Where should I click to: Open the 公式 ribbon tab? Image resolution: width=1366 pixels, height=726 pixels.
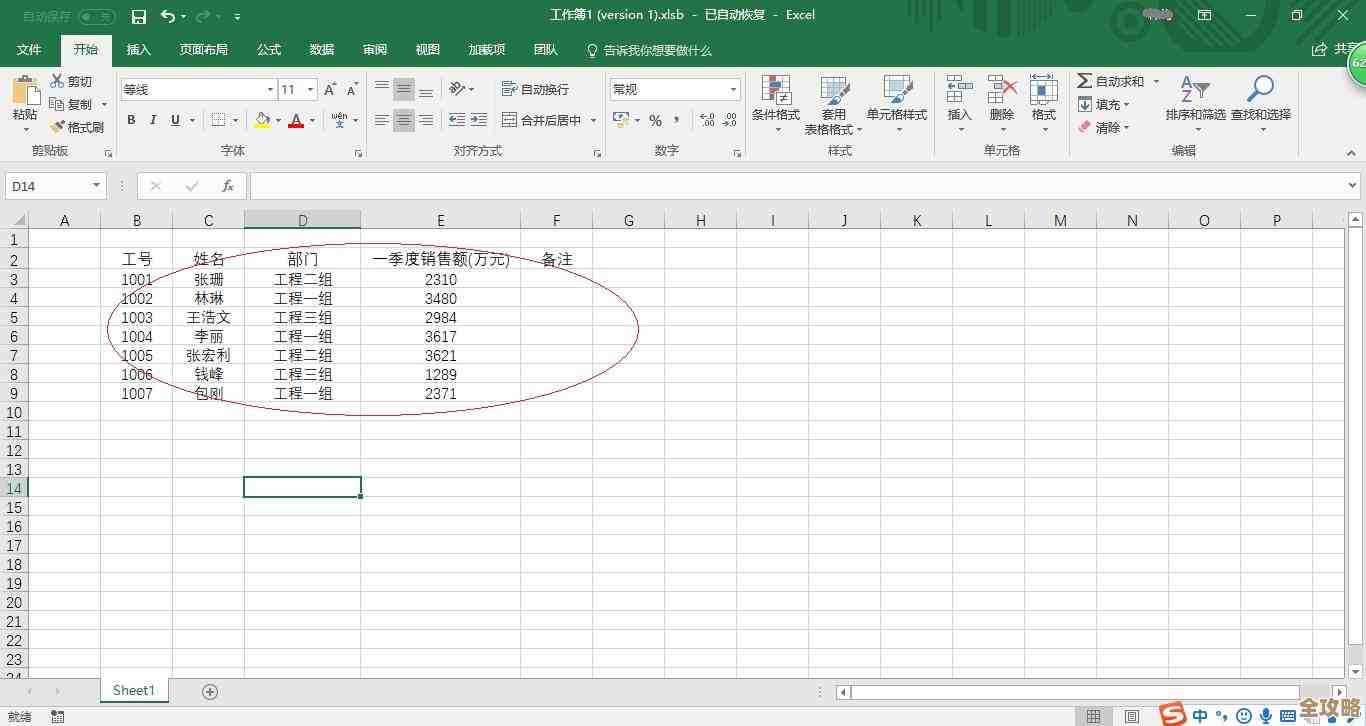click(x=267, y=50)
